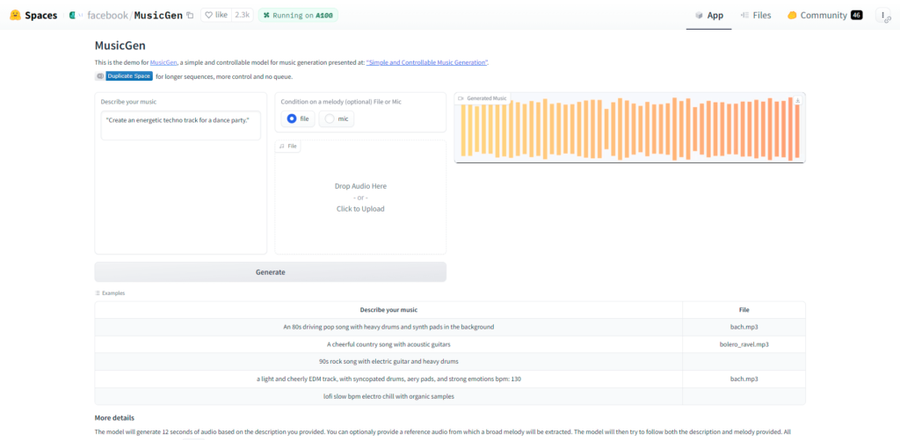Image resolution: width=900 pixels, height=440 pixels.
Task: Switch to the Files tab
Action: point(755,15)
